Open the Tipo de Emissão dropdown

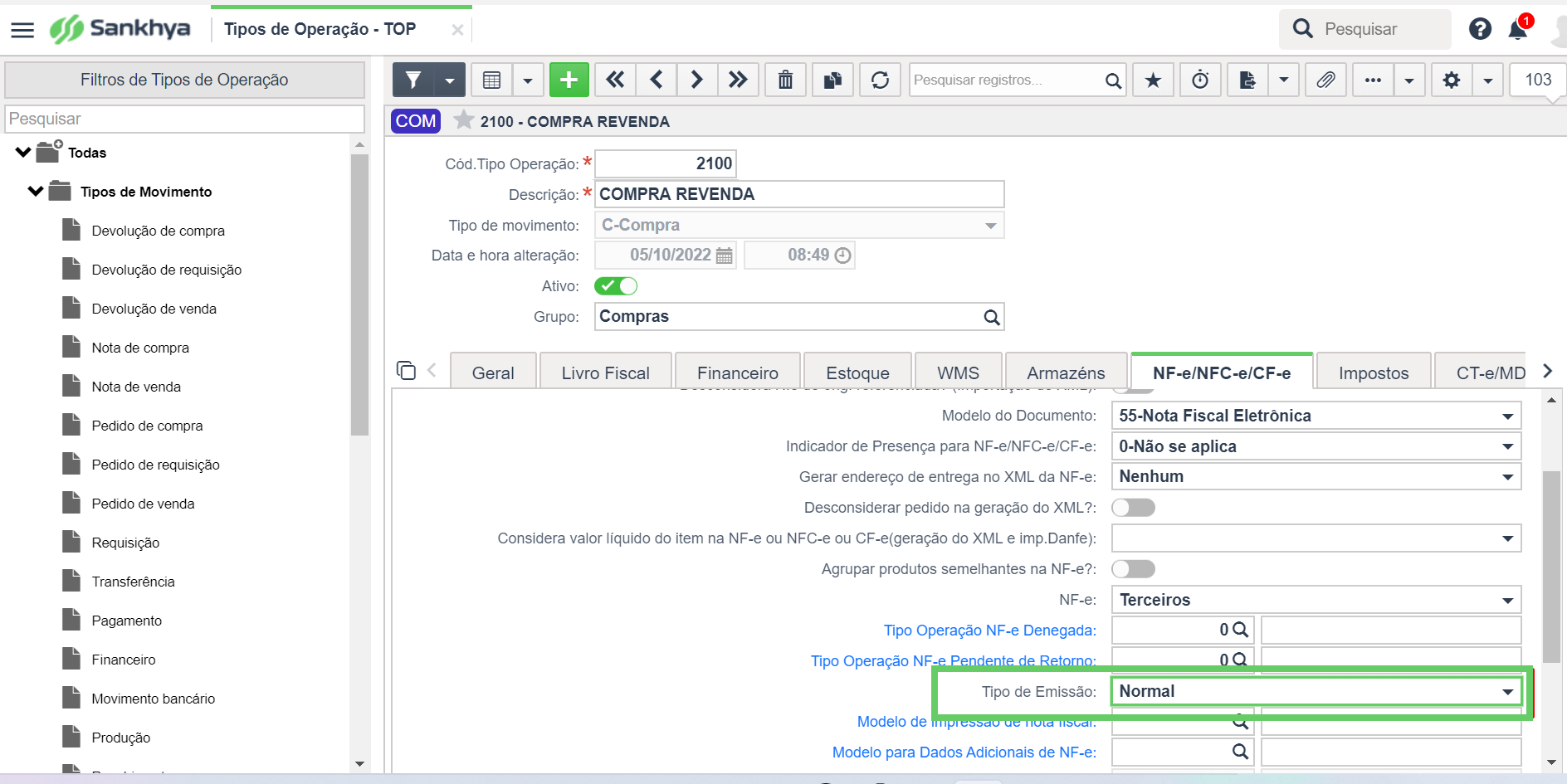click(x=1316, y=691)
